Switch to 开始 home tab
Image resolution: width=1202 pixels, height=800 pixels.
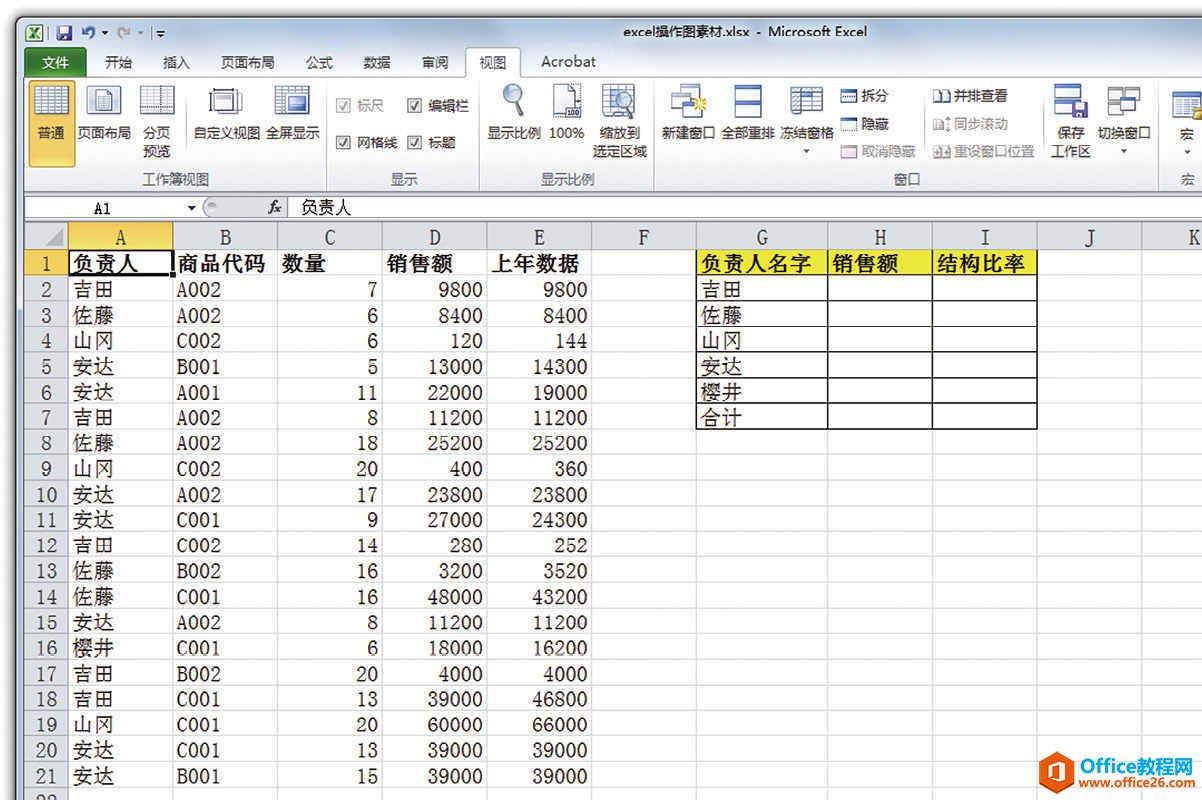118,62
